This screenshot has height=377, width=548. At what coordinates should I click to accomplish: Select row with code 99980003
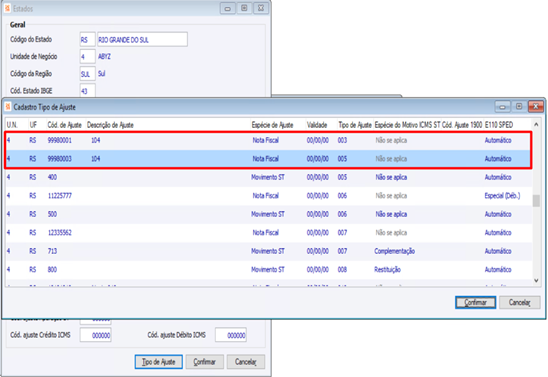(x=268, y=159)
